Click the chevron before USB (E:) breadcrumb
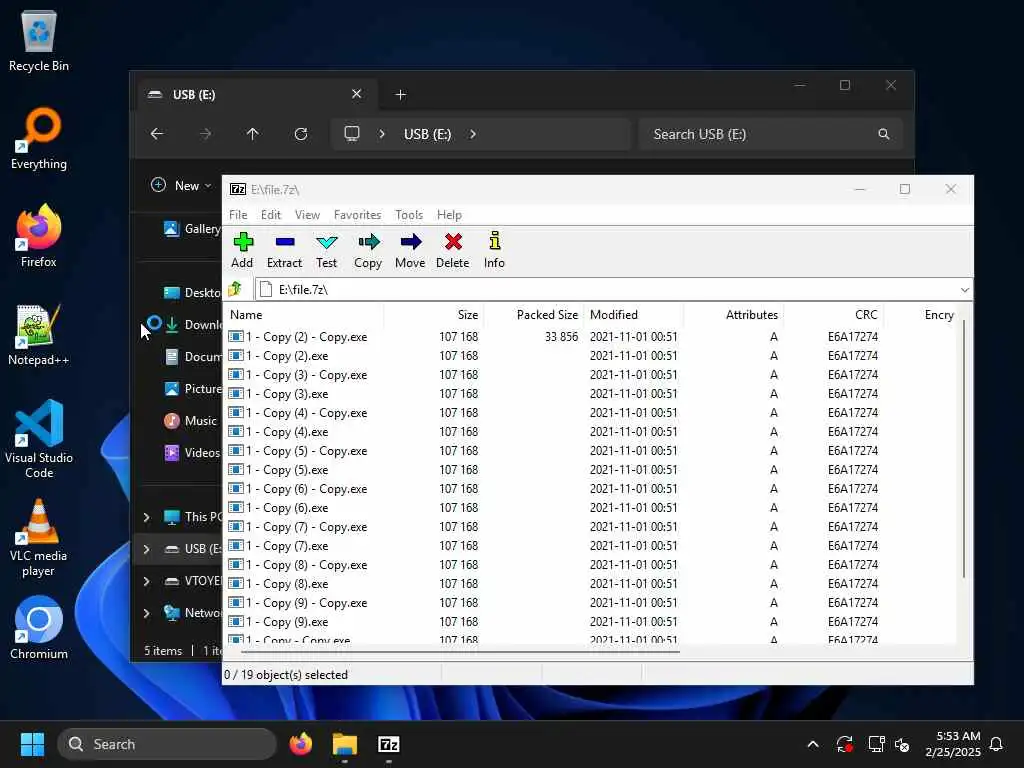The image size is (1024, 768). click(382, 134)
